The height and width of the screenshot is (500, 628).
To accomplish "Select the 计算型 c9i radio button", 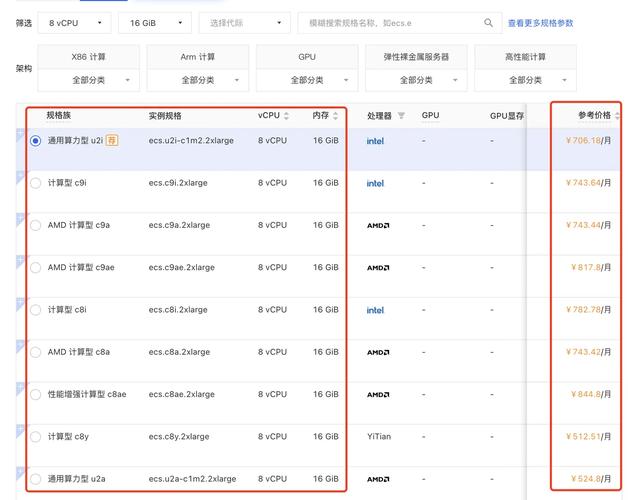I will click(x=36, y=183).
